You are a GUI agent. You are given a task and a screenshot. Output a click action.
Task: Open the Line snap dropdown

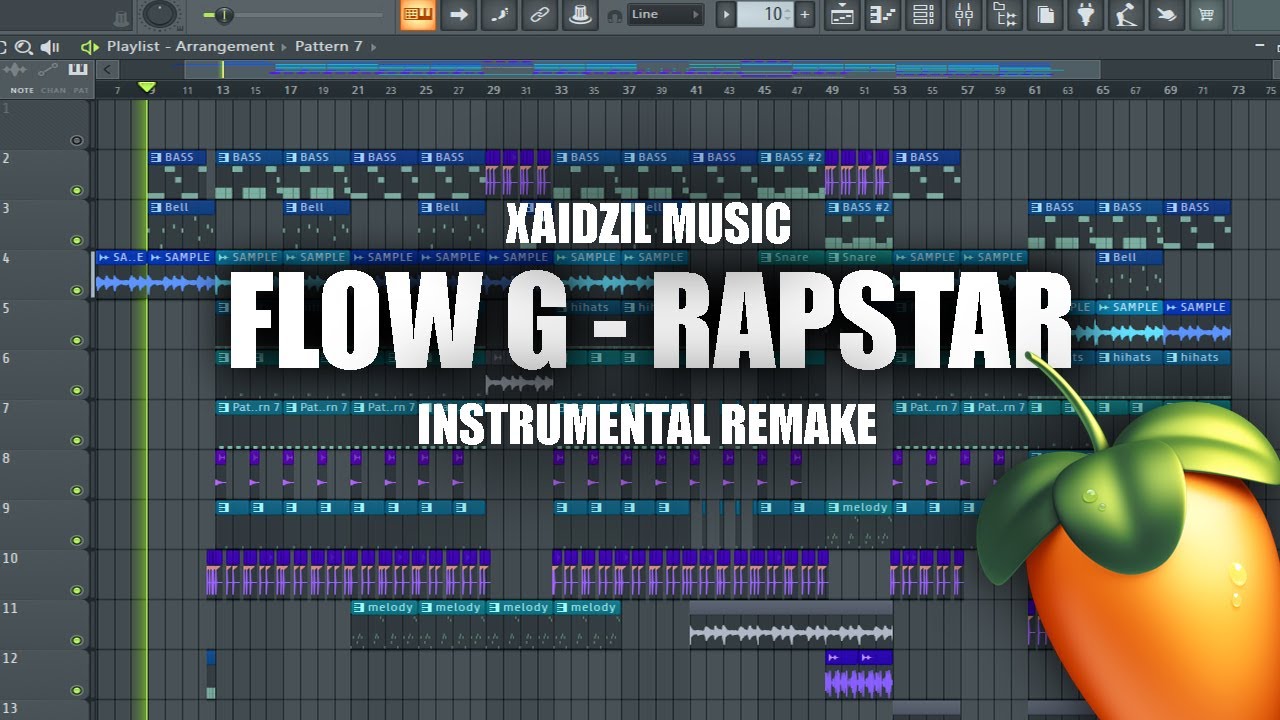point(665,14)
